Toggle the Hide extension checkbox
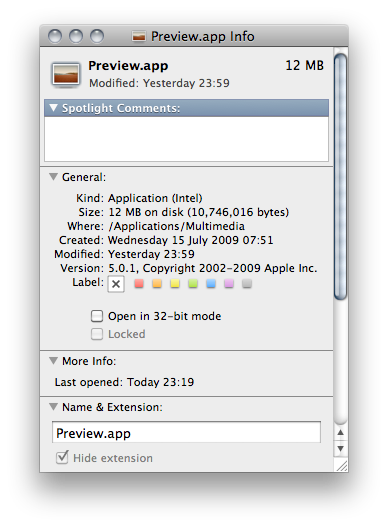 point(62,457)
